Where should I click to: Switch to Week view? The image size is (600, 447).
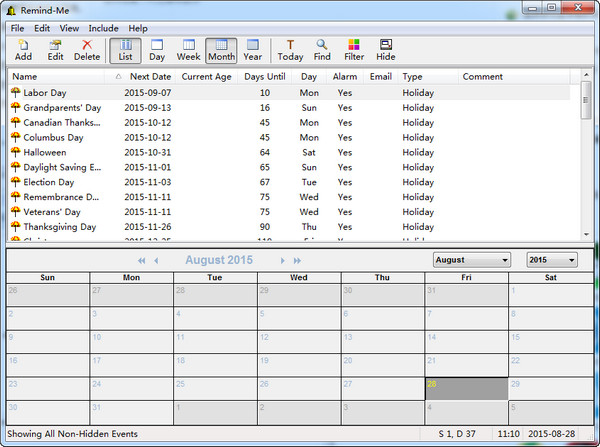pos(189,50)
